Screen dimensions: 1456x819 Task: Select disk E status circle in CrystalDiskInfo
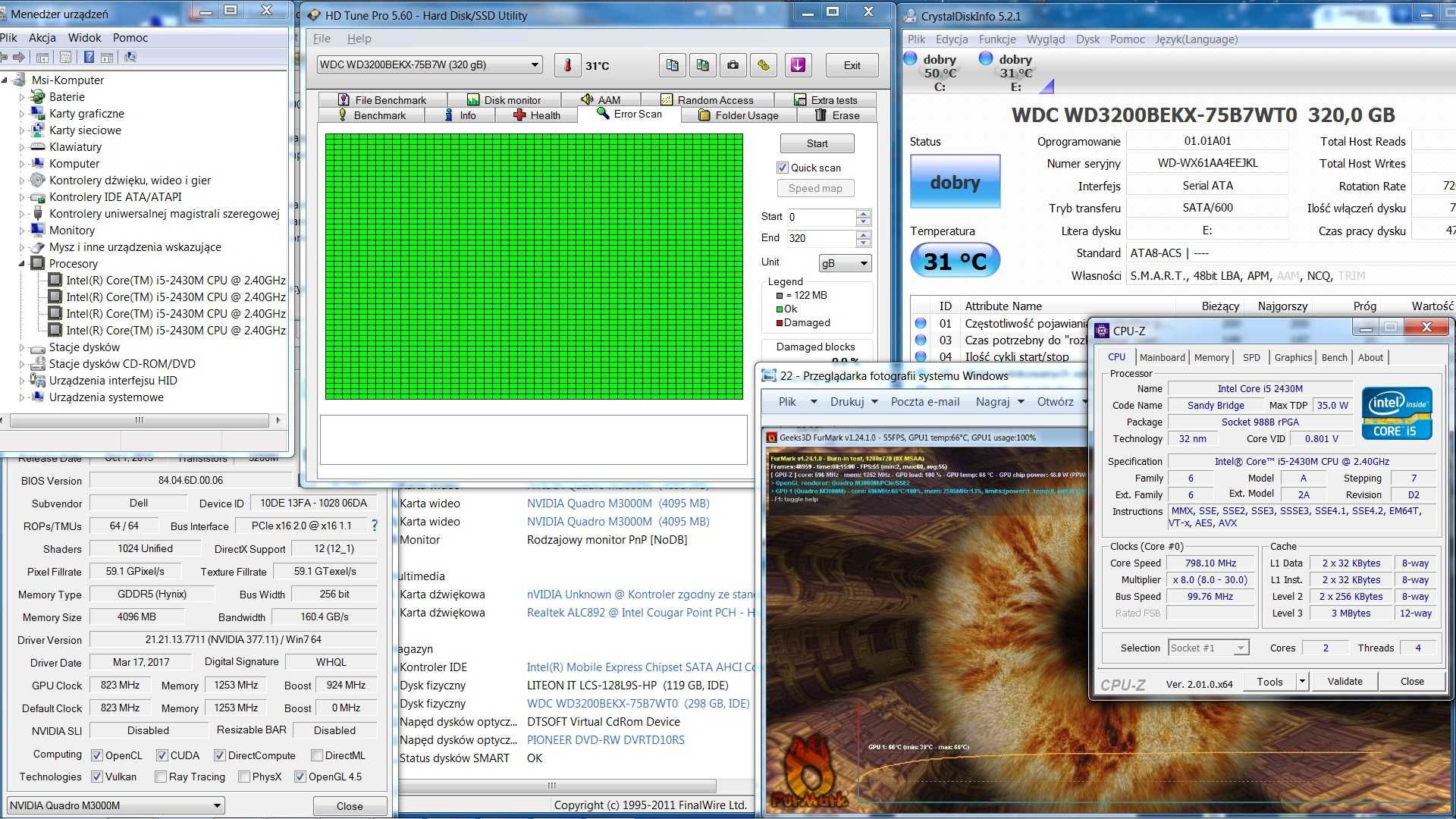click(x=986, y=58)
